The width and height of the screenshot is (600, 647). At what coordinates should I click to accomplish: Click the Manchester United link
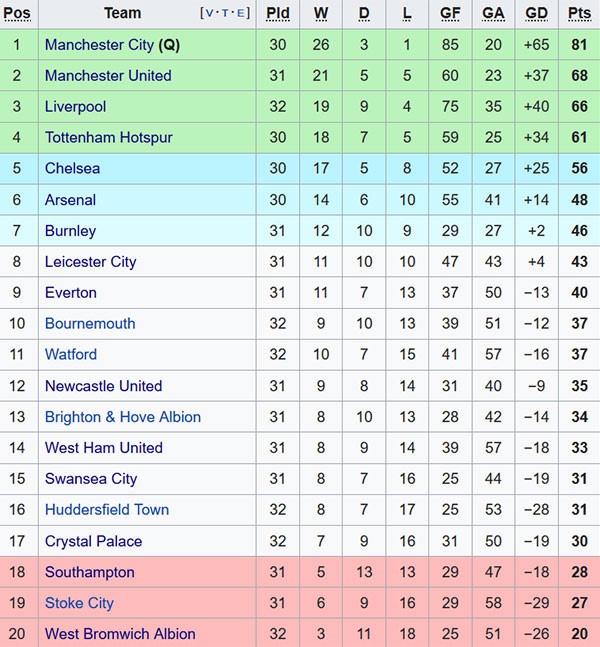(x=108, y=76)
